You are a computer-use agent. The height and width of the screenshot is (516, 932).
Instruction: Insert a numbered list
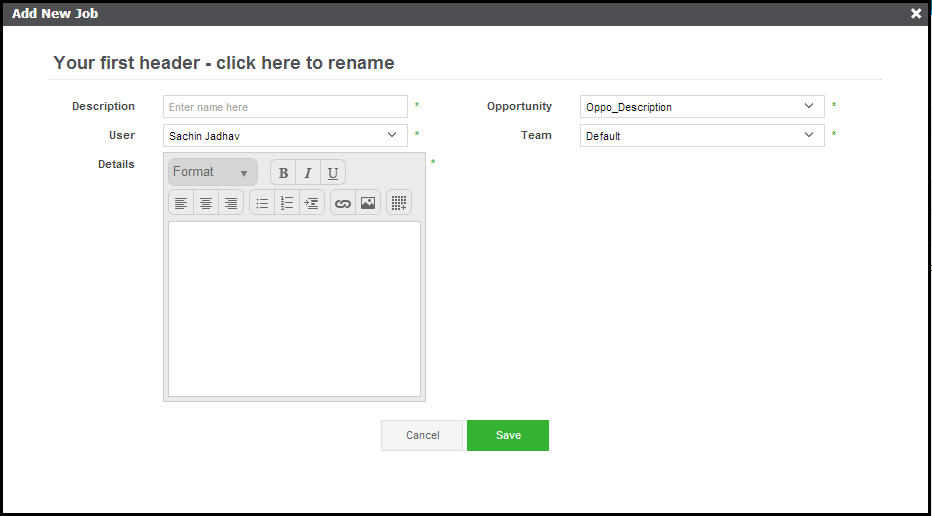point(287,203)
